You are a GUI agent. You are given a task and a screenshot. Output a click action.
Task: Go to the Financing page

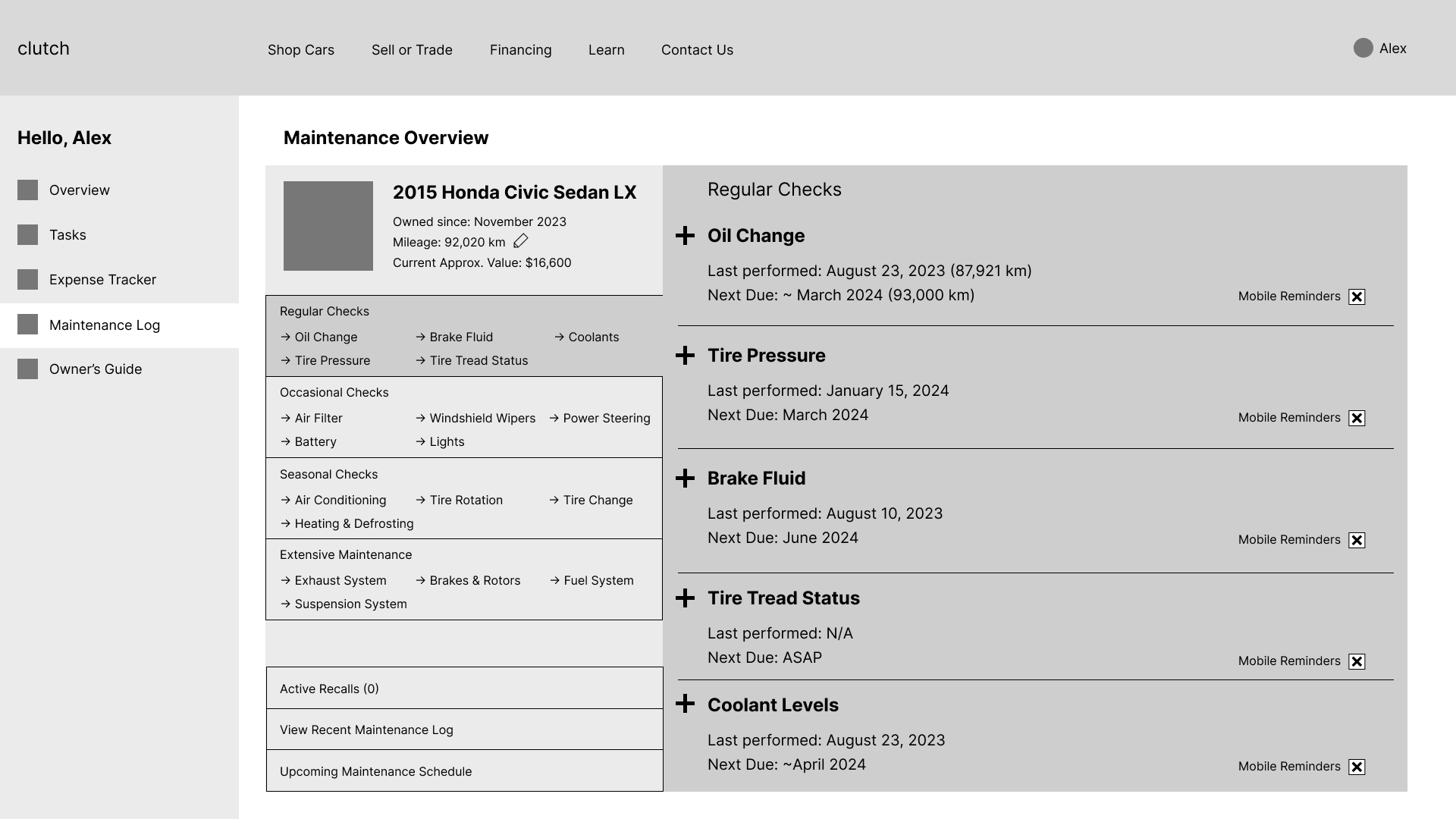[x=521, y=50]
